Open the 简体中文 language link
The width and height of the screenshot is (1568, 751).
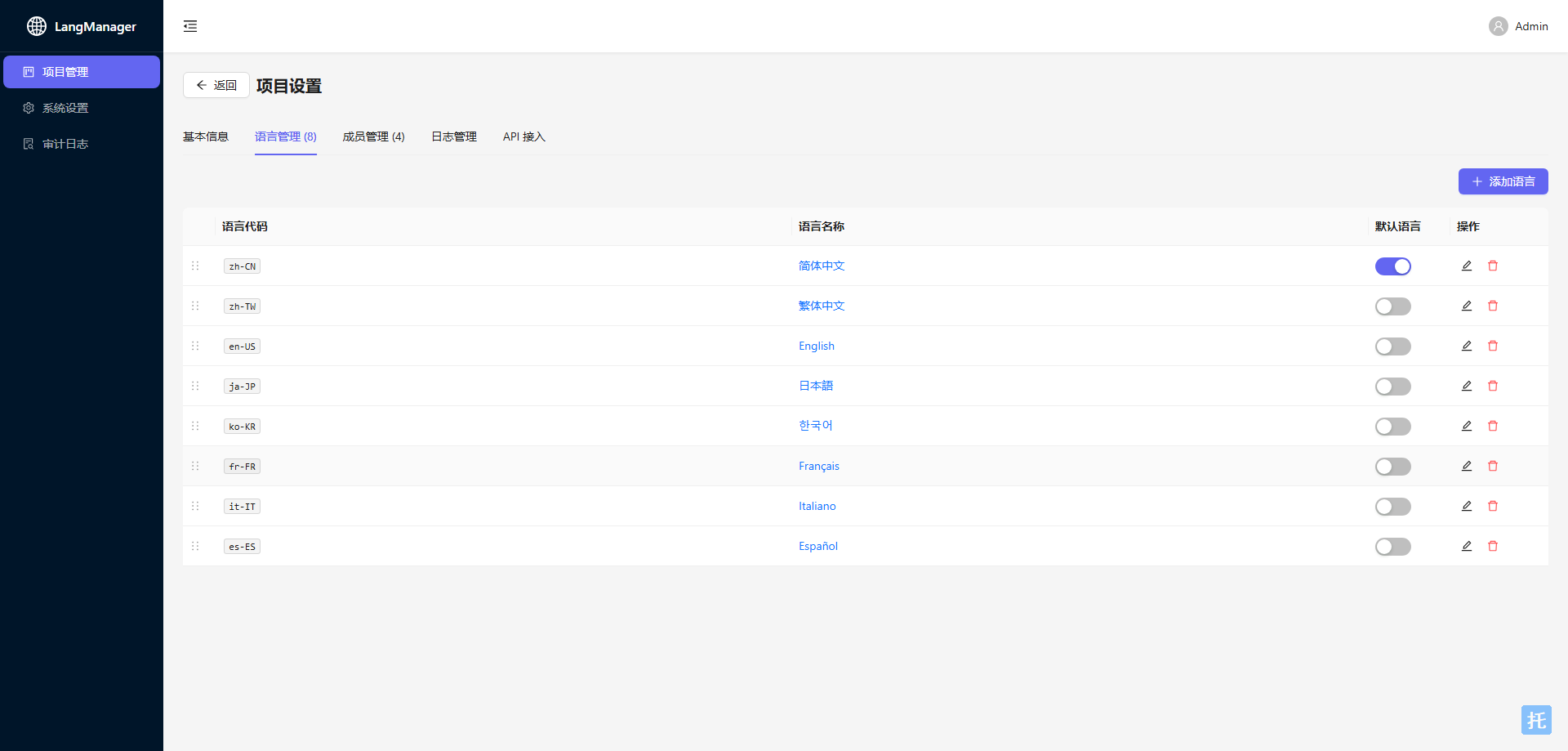822,266
